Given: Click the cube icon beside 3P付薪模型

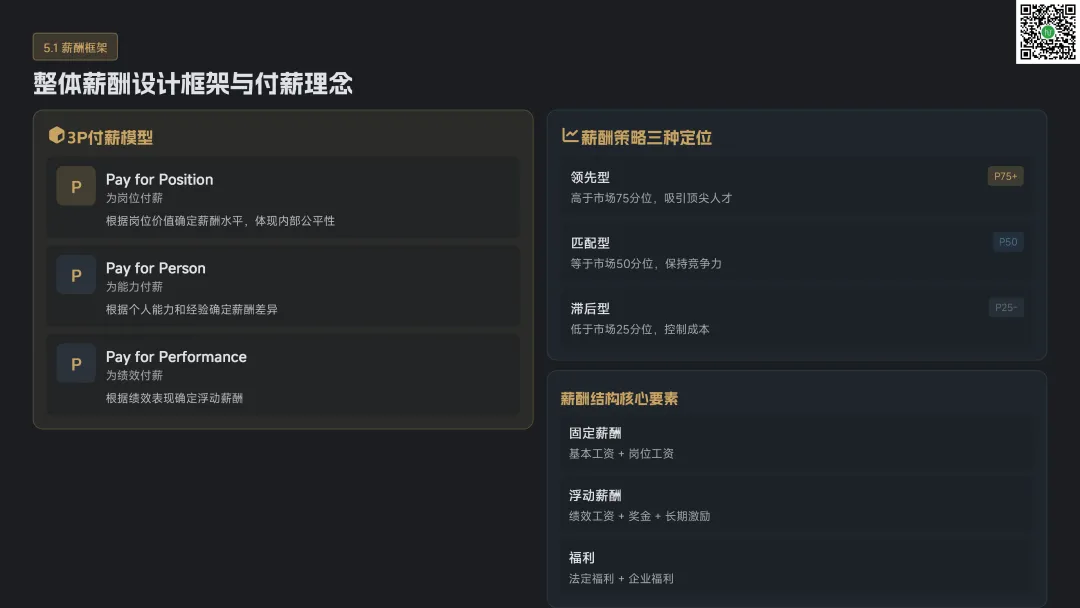Looking at the screenshot, I should coord(56,135).
